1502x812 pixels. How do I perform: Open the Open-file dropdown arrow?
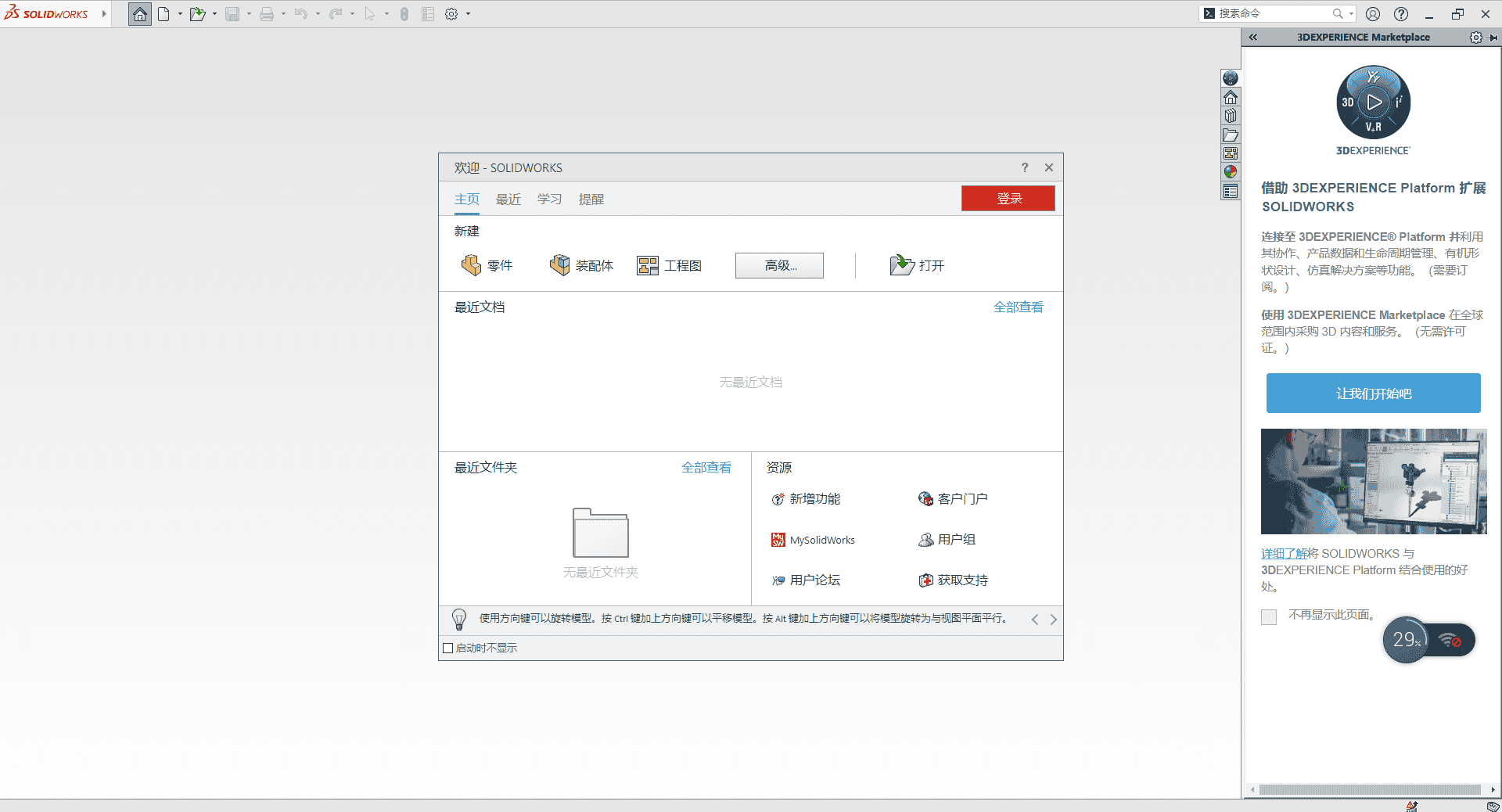pos(213,13)
